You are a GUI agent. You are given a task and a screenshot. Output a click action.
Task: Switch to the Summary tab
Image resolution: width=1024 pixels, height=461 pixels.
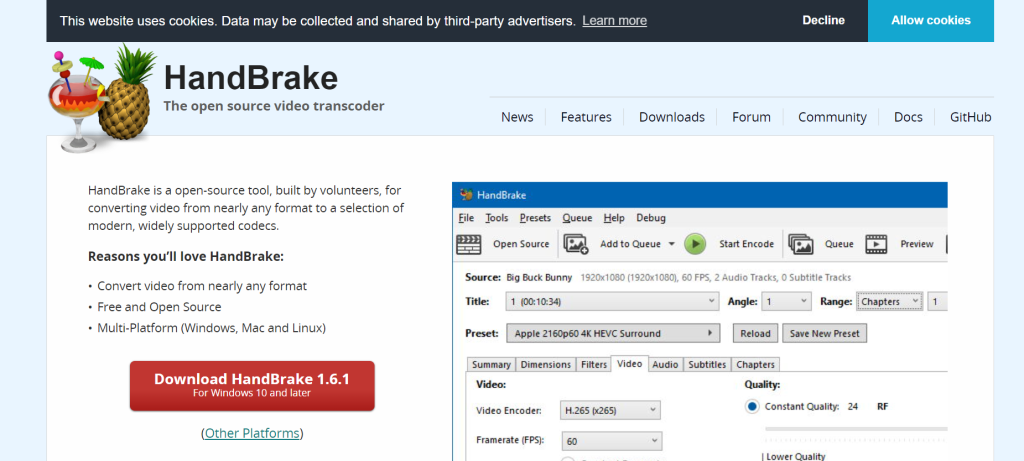[x=491, y=364]
